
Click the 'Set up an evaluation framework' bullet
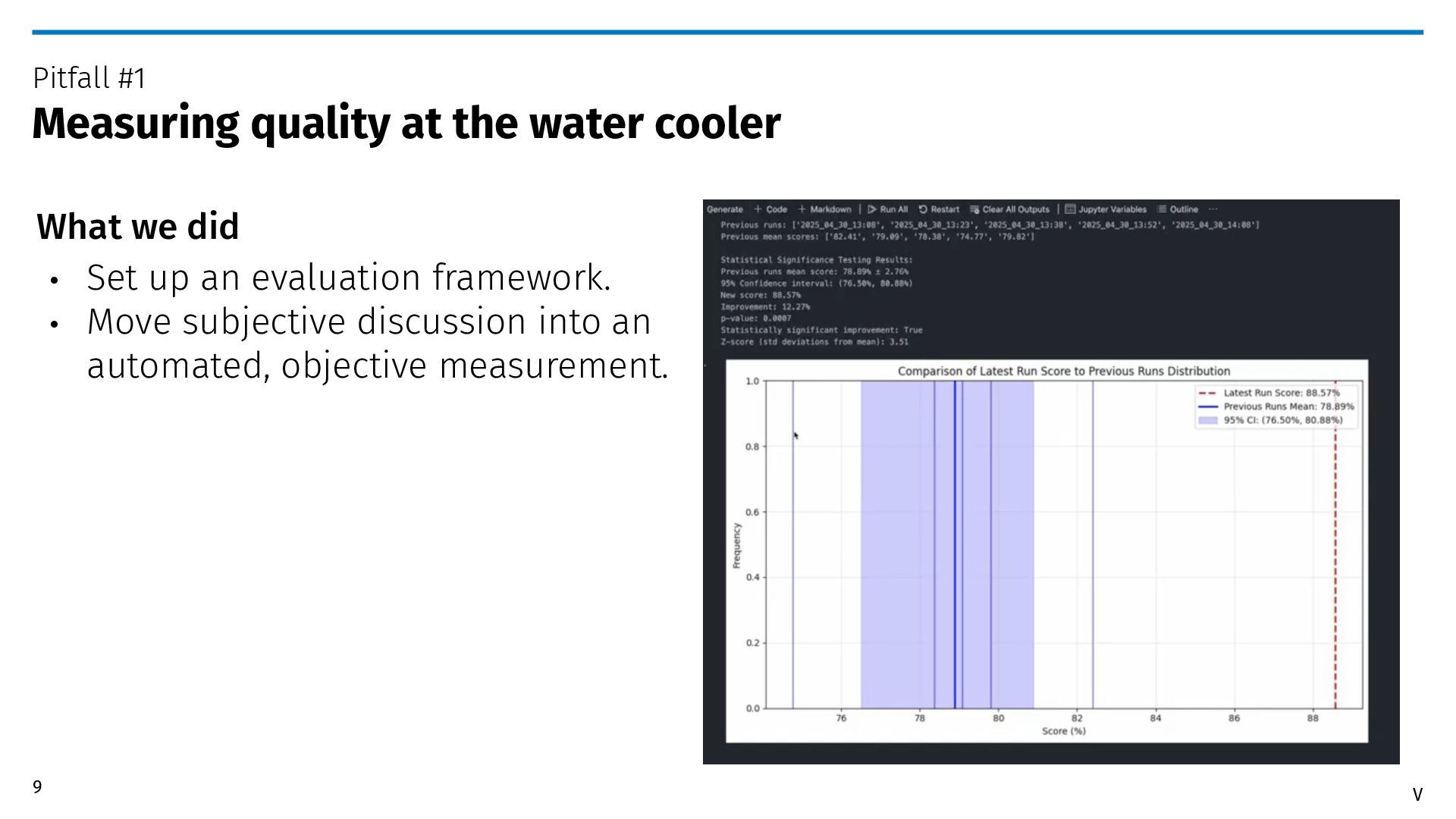pos(349,278)
